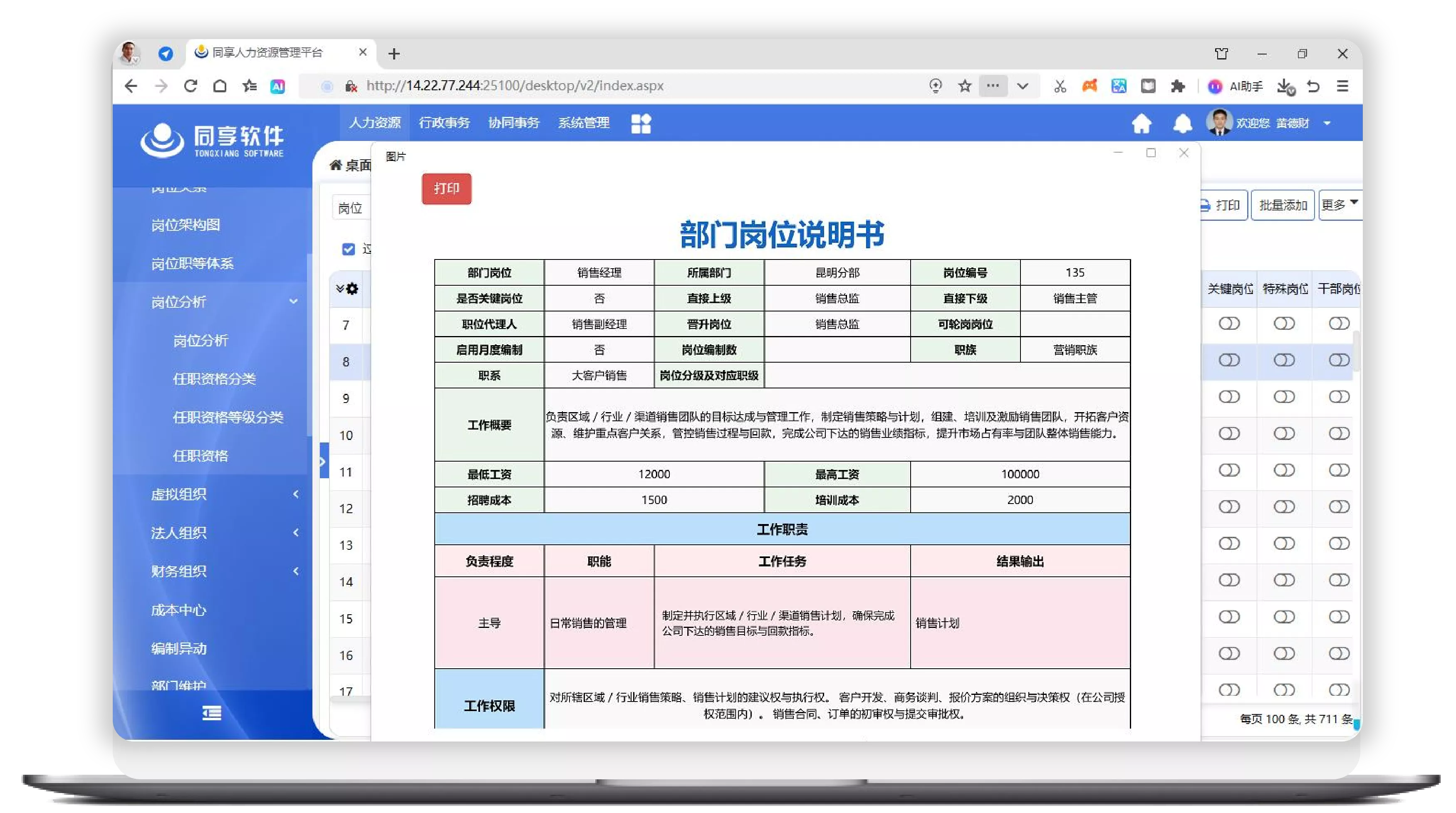Image resolution: width=1456 pixels, height=813 pixels.
Task: Open 编制异动 in the sidebar
Action: coord(178,649)
